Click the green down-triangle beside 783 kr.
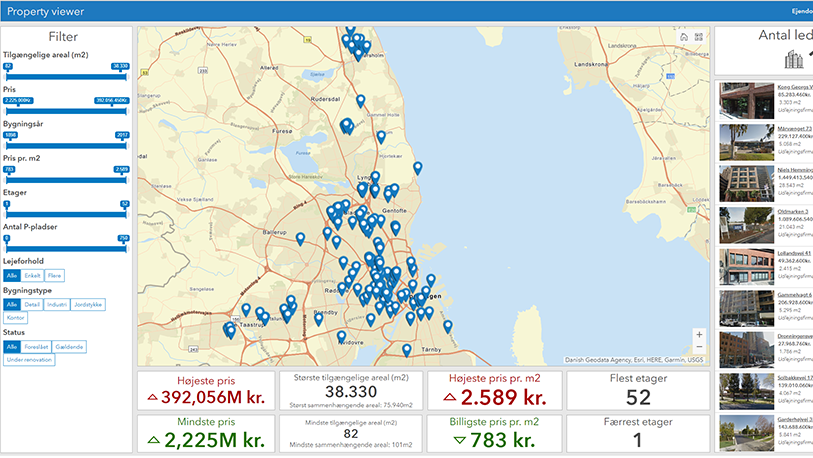Screen dimensions: 813x458 click(460, 440)
